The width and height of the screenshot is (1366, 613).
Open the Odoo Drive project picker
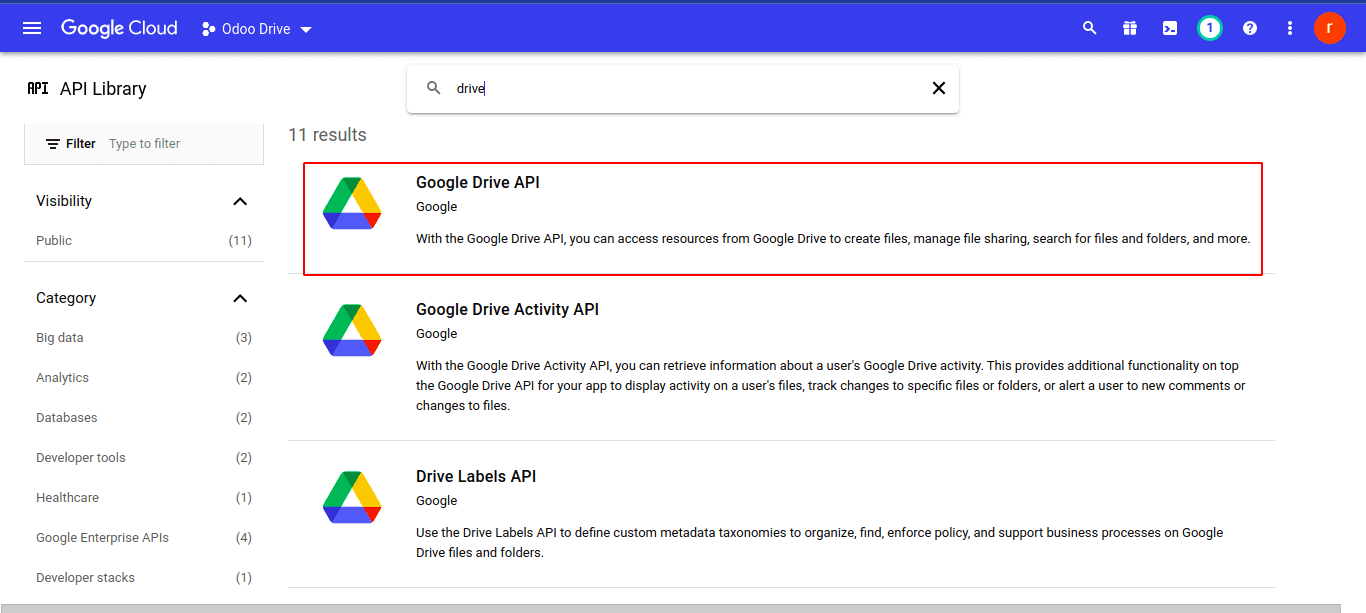tap(255, 28)
